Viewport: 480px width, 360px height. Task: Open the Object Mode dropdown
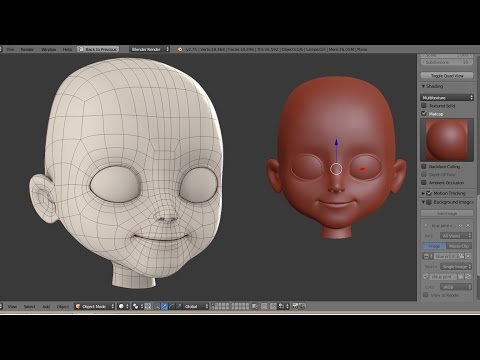[95, 306]
